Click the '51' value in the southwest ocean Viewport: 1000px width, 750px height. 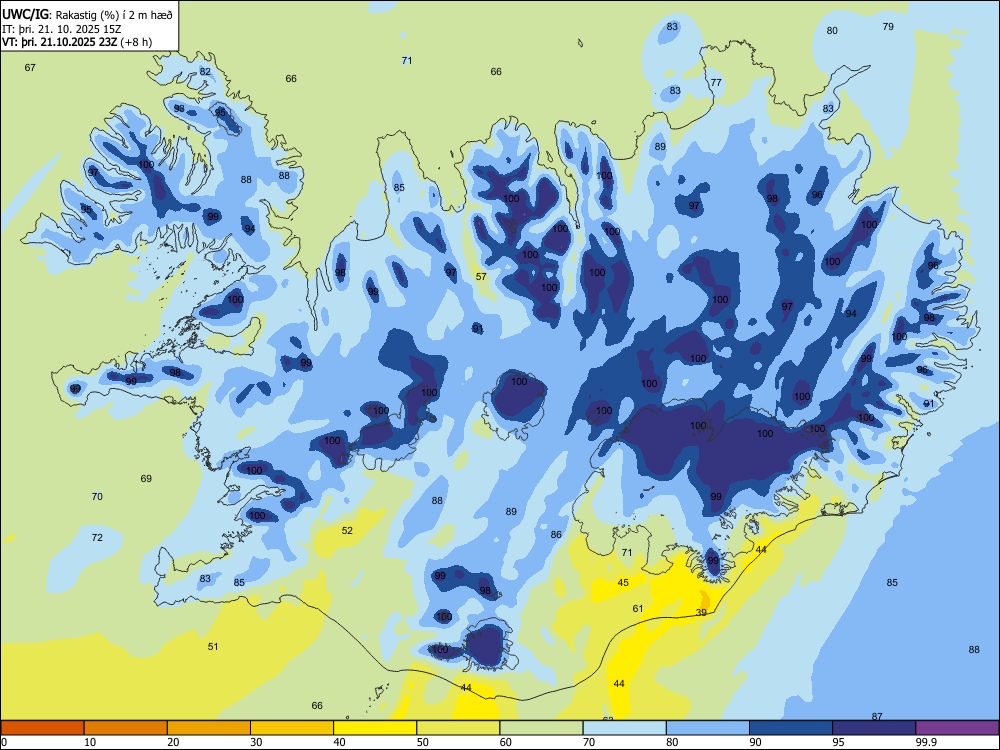[213, 647]
